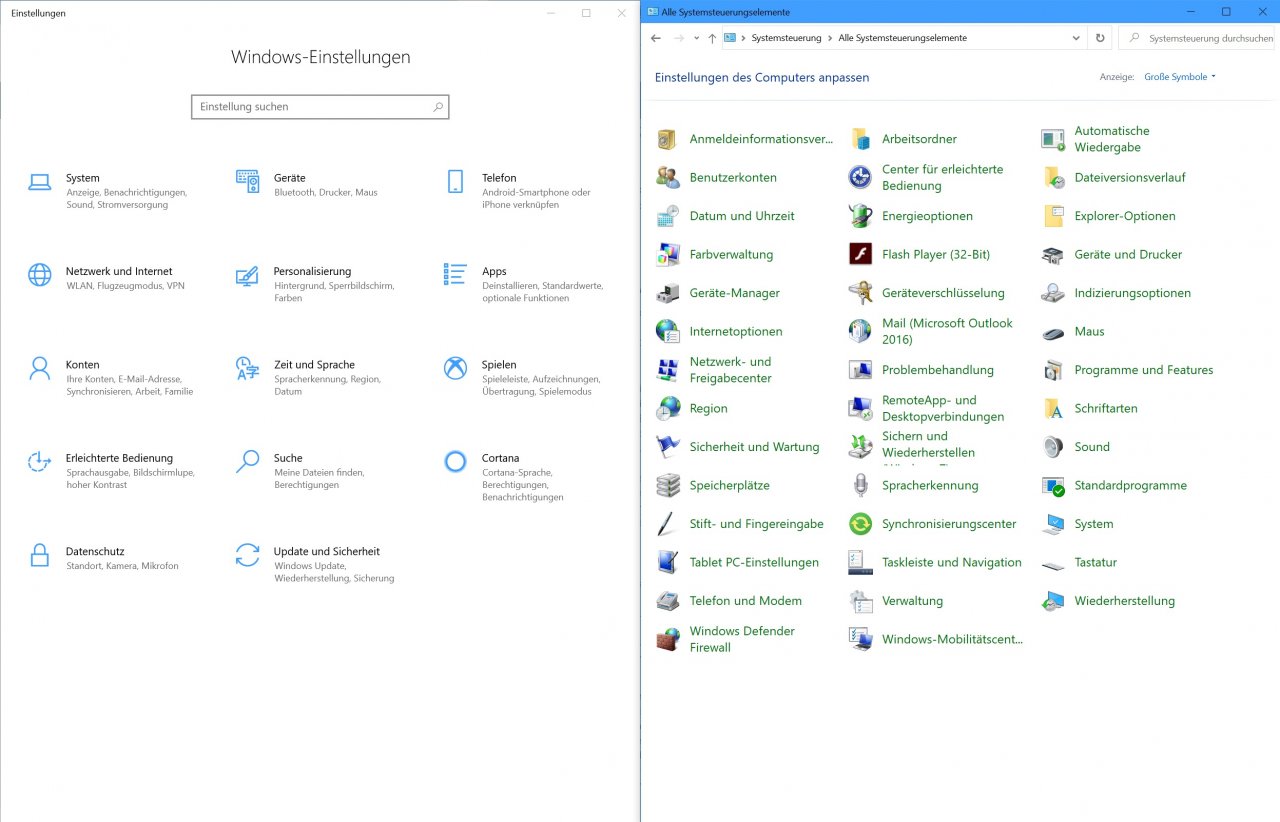Open Cortana circle icon
The width and height of the screenshot is (1280, 822).
(455, 461)
